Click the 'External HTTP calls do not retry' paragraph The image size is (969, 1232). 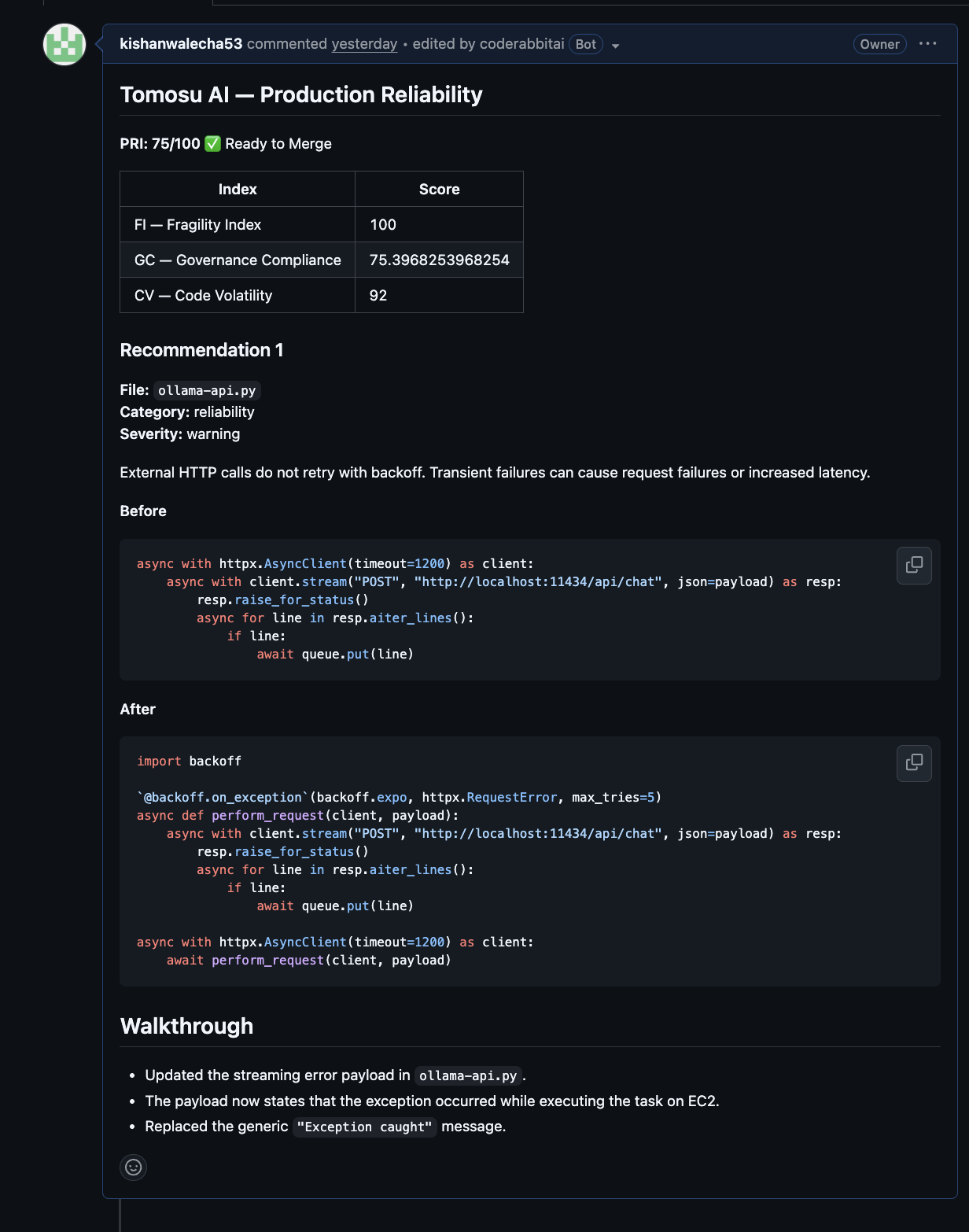click(495, 473)
